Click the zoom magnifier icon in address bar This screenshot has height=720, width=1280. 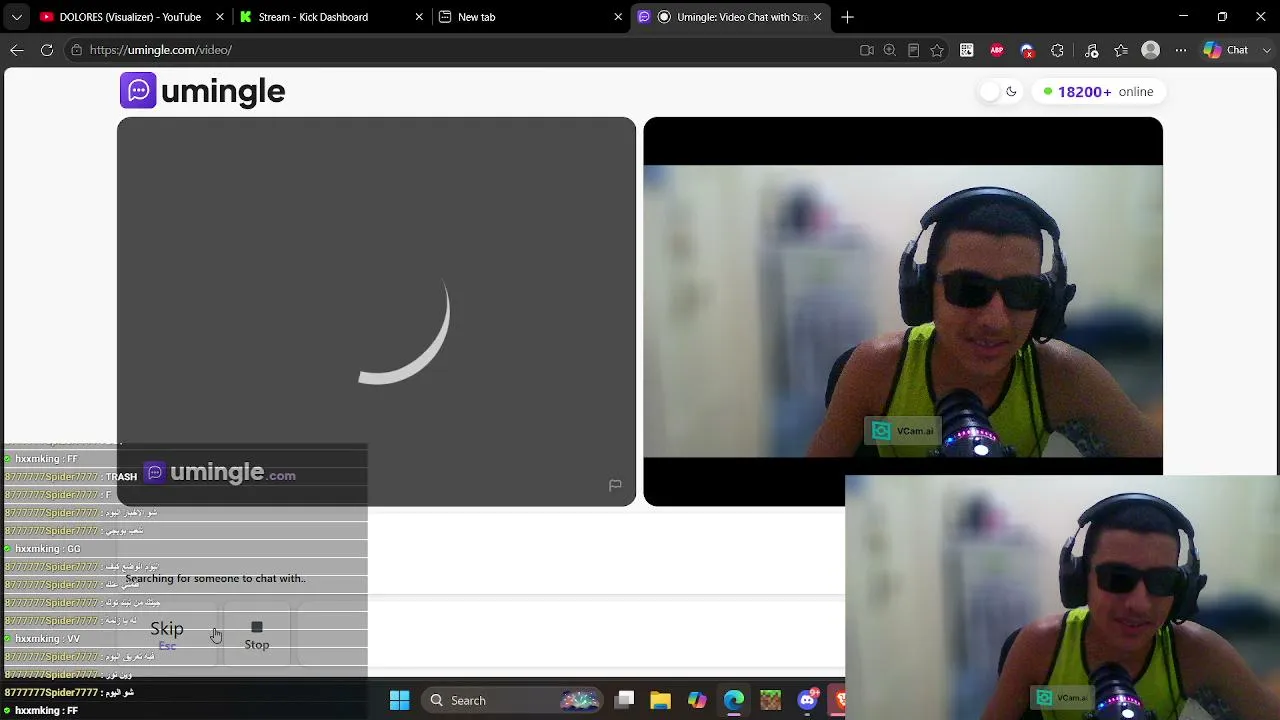pos(890,50)
